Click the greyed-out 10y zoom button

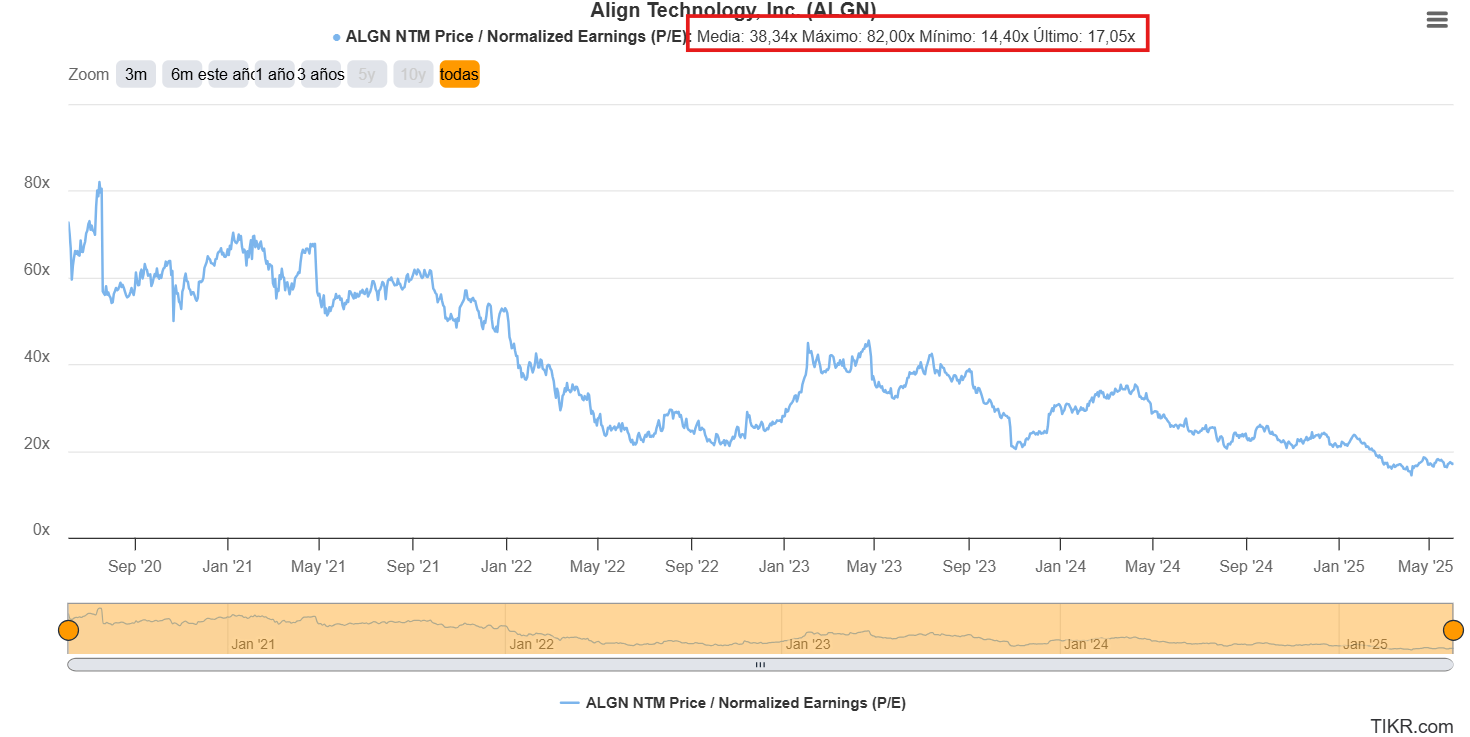pos(413,74)
